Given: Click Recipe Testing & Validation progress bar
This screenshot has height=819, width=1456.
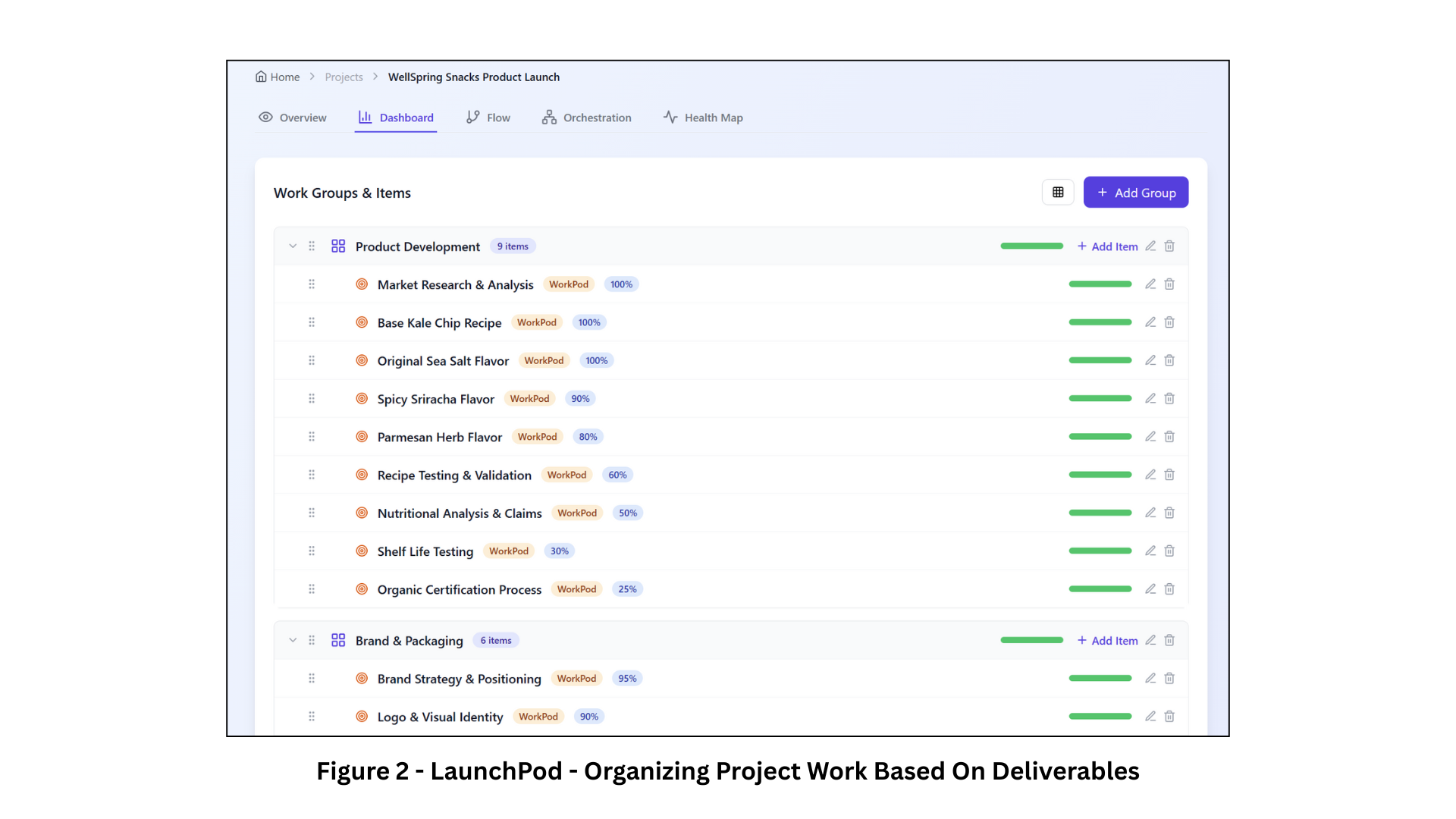Looking at the screenshot, I should pyautogui.click(x=1100, y=475).
